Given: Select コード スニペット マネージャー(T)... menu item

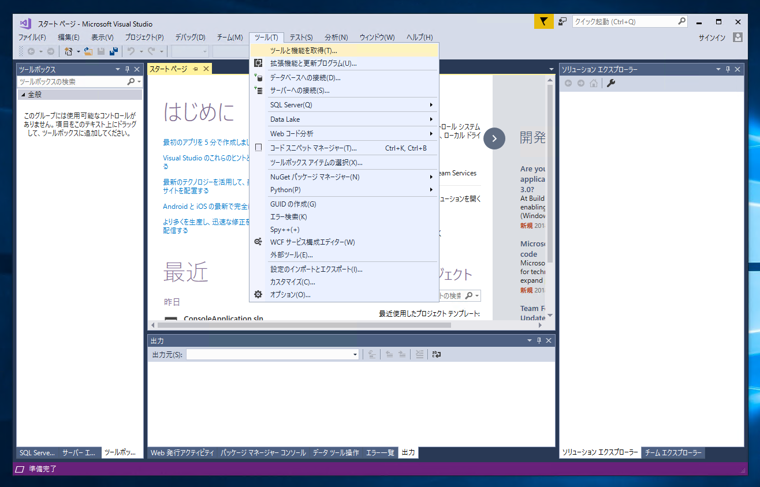Looking at the screenshot, I should [345, 148].
